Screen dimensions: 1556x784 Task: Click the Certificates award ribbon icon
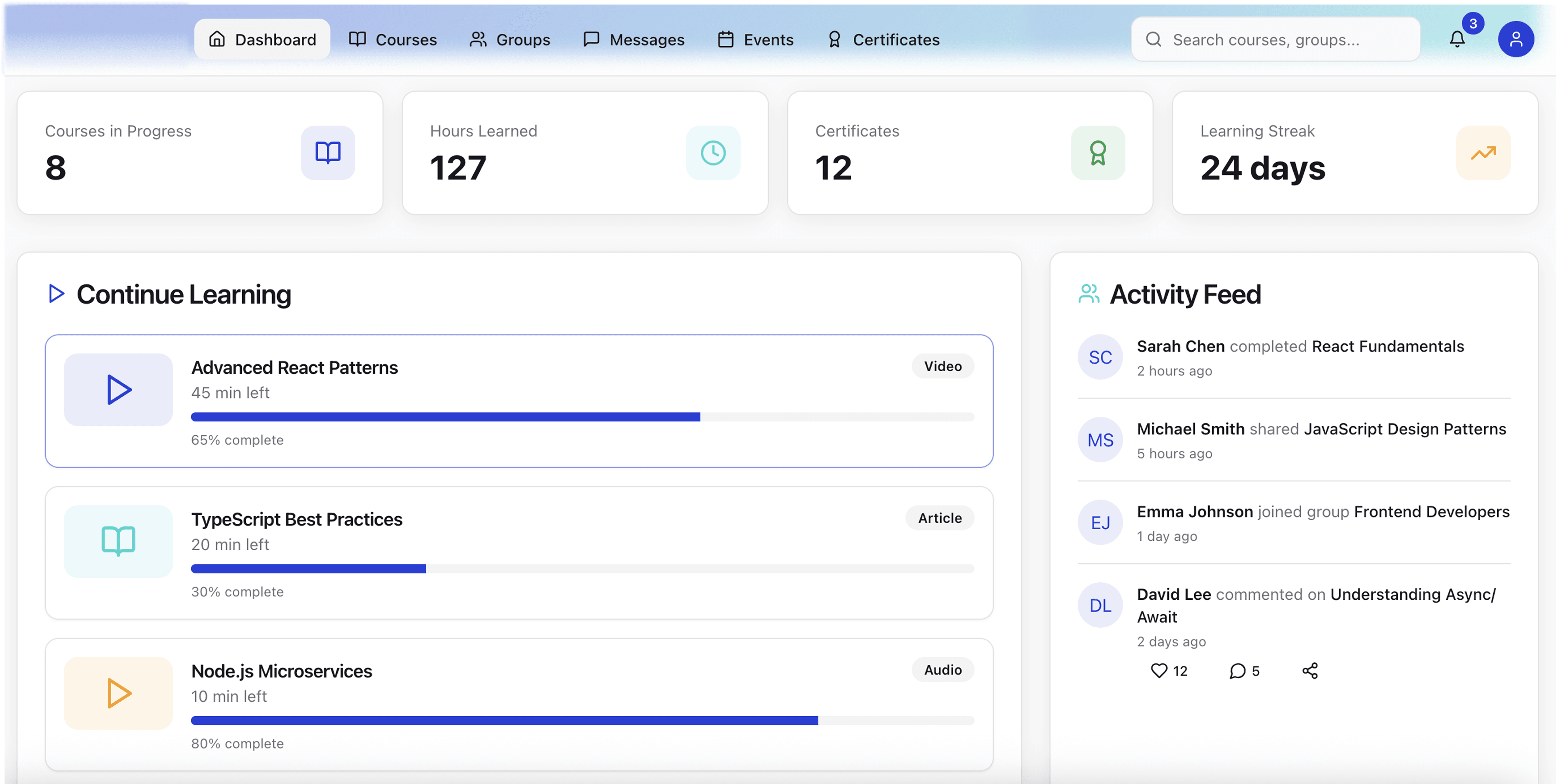1098,153
